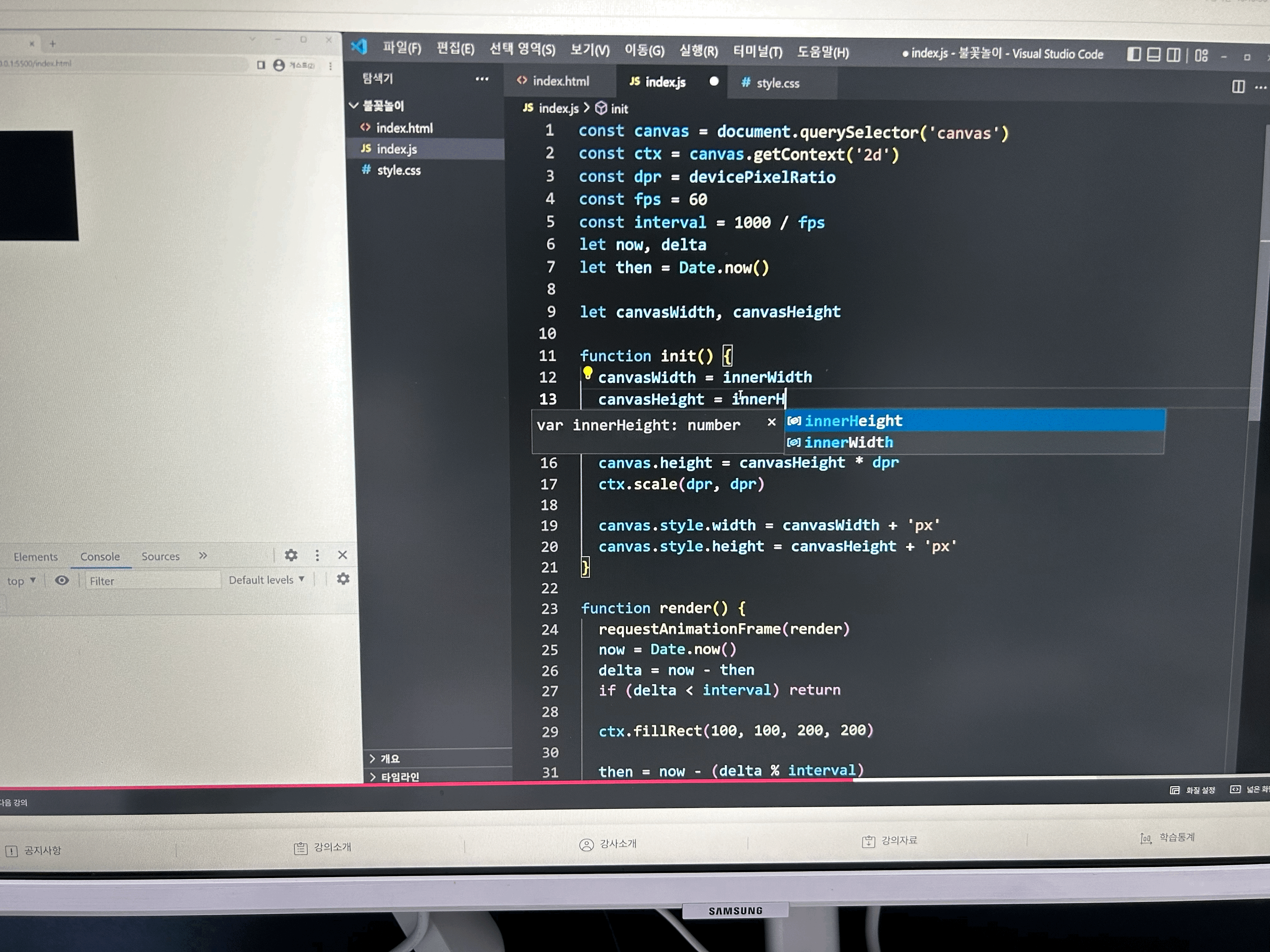
Task: Open customize layout icon in title bar
Action: coord(1201,56)
